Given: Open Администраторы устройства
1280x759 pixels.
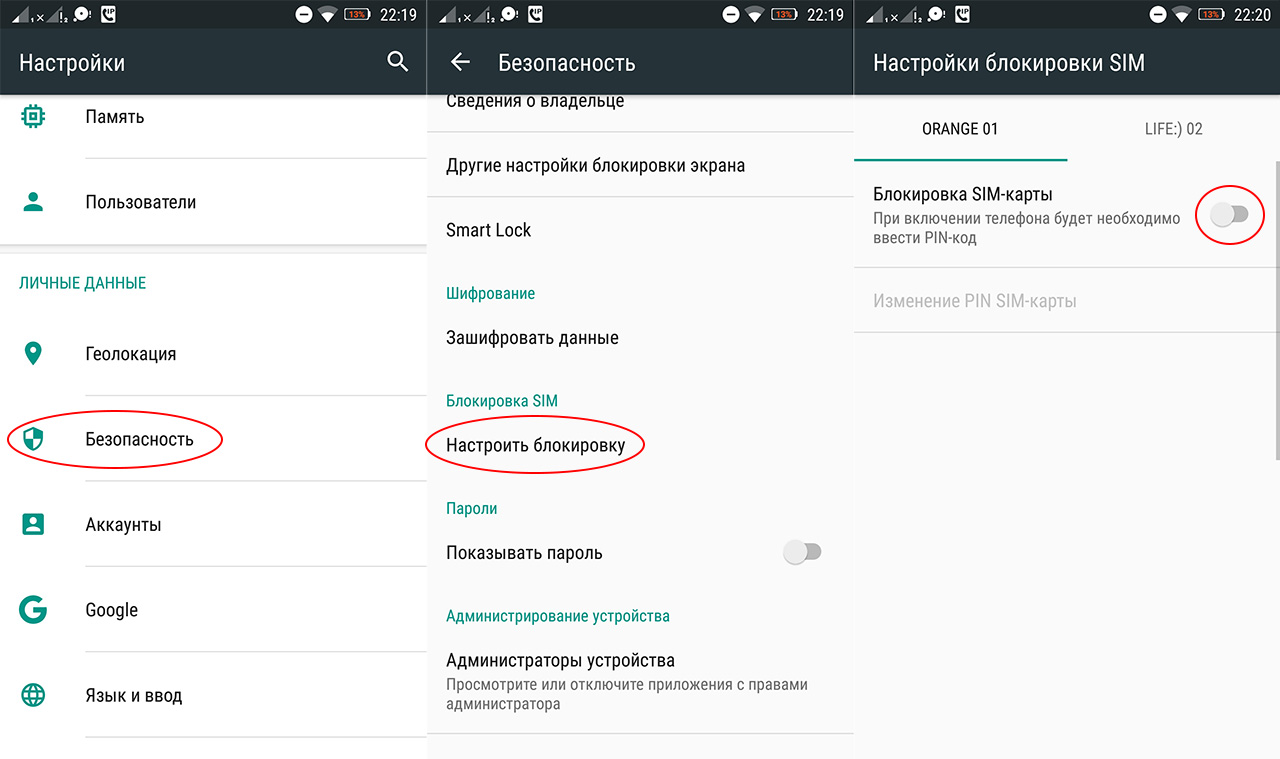Looking at the screenshot, I should pos(560,660).
